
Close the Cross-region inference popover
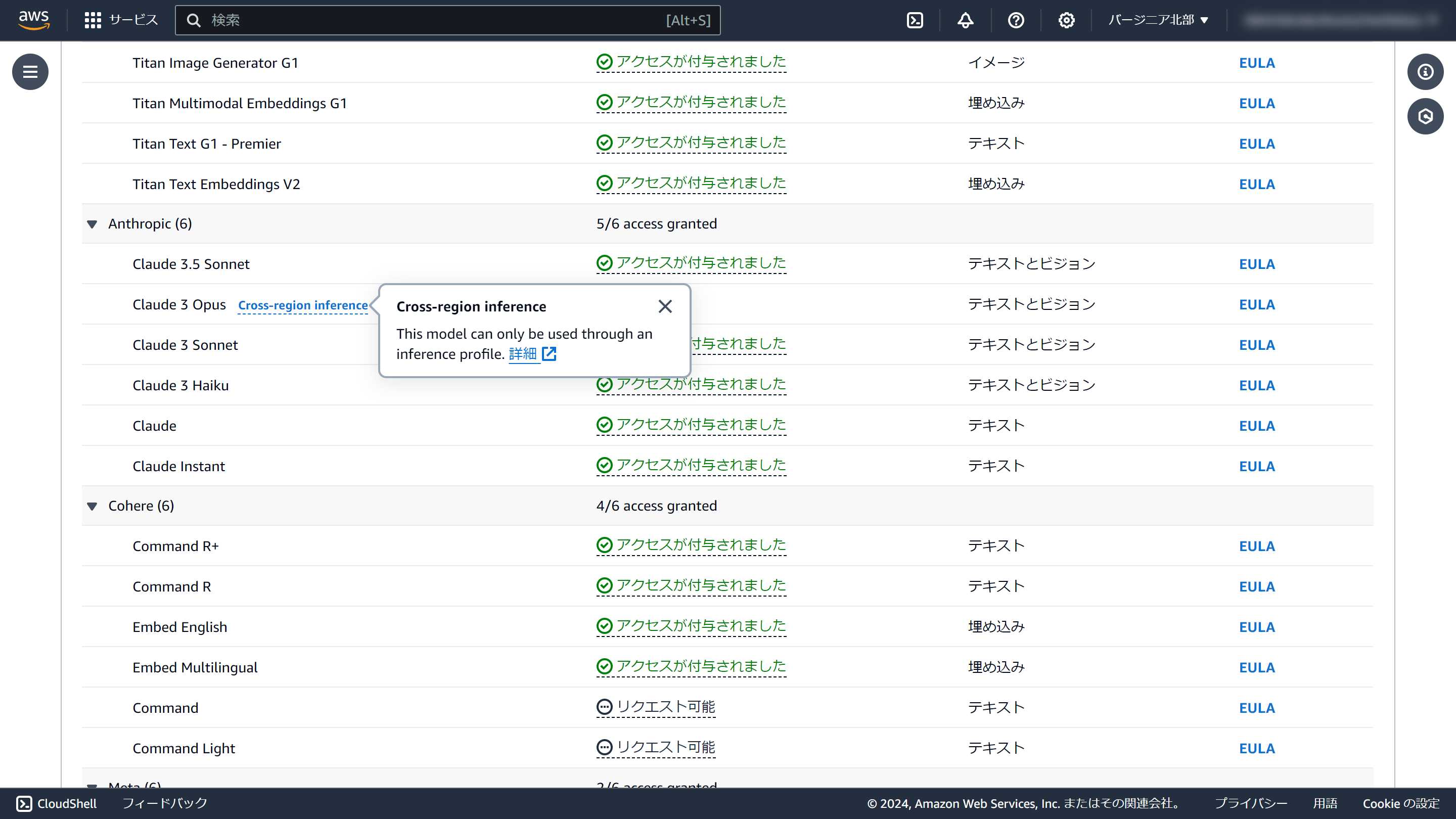click(x=665, y=306)
